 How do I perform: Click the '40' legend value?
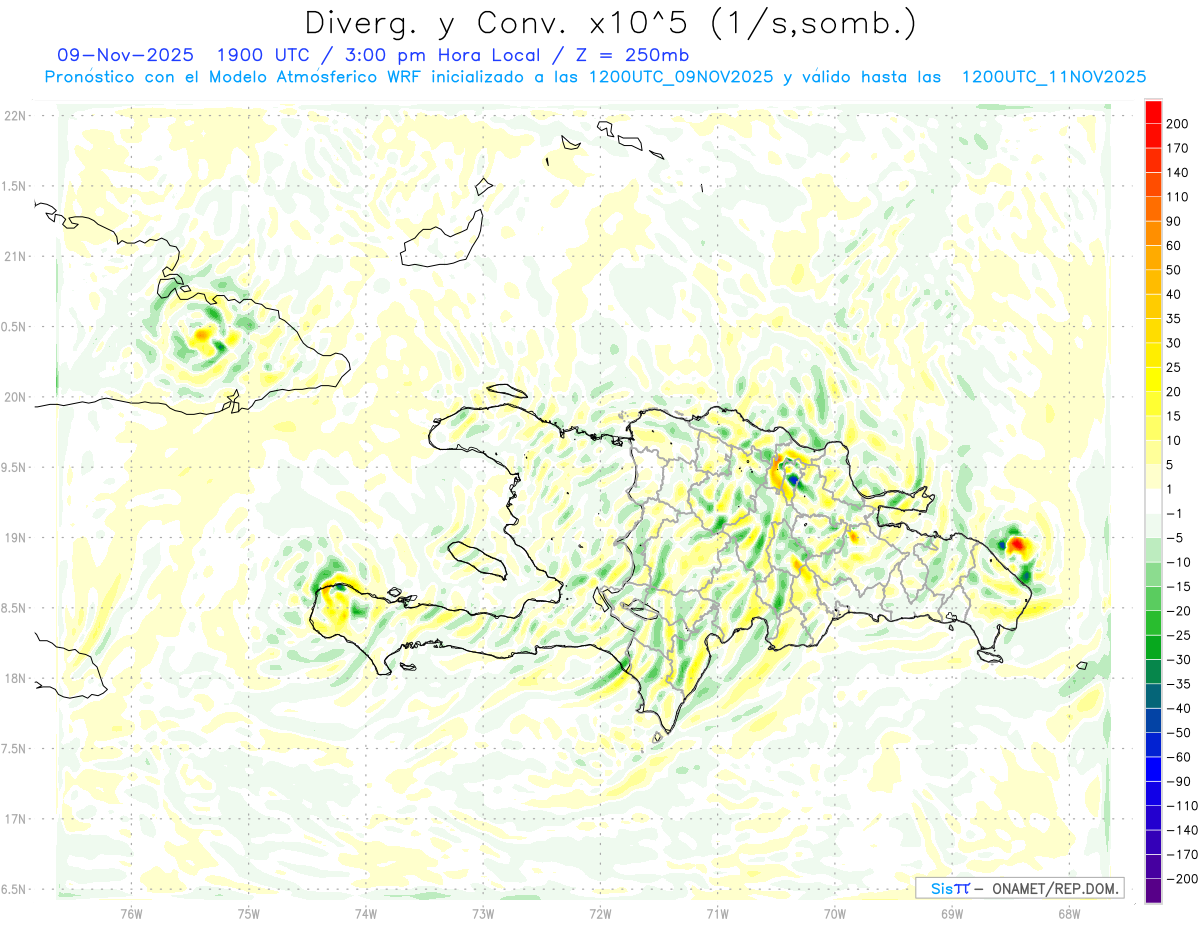click(x=1174, y=294)
